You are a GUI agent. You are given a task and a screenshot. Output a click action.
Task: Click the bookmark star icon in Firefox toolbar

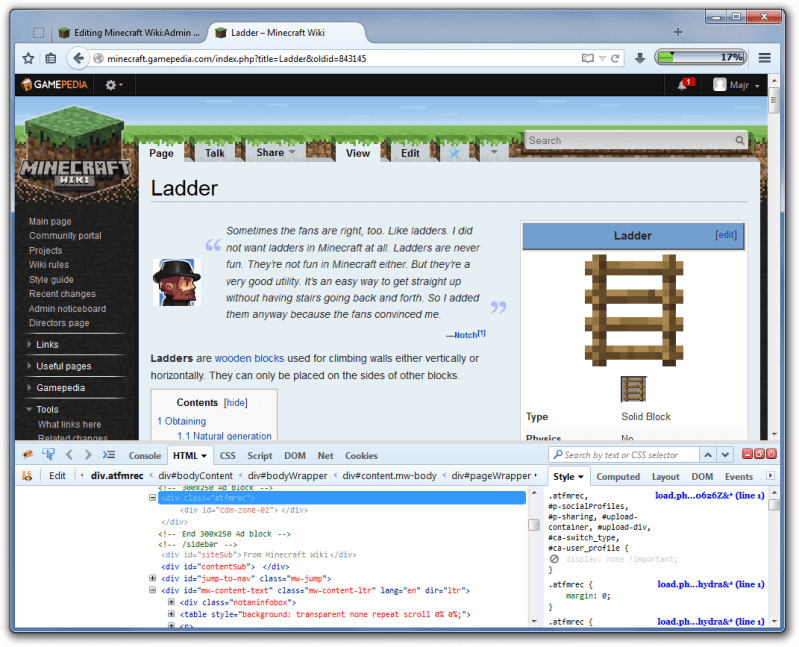(x=28, y=59)
